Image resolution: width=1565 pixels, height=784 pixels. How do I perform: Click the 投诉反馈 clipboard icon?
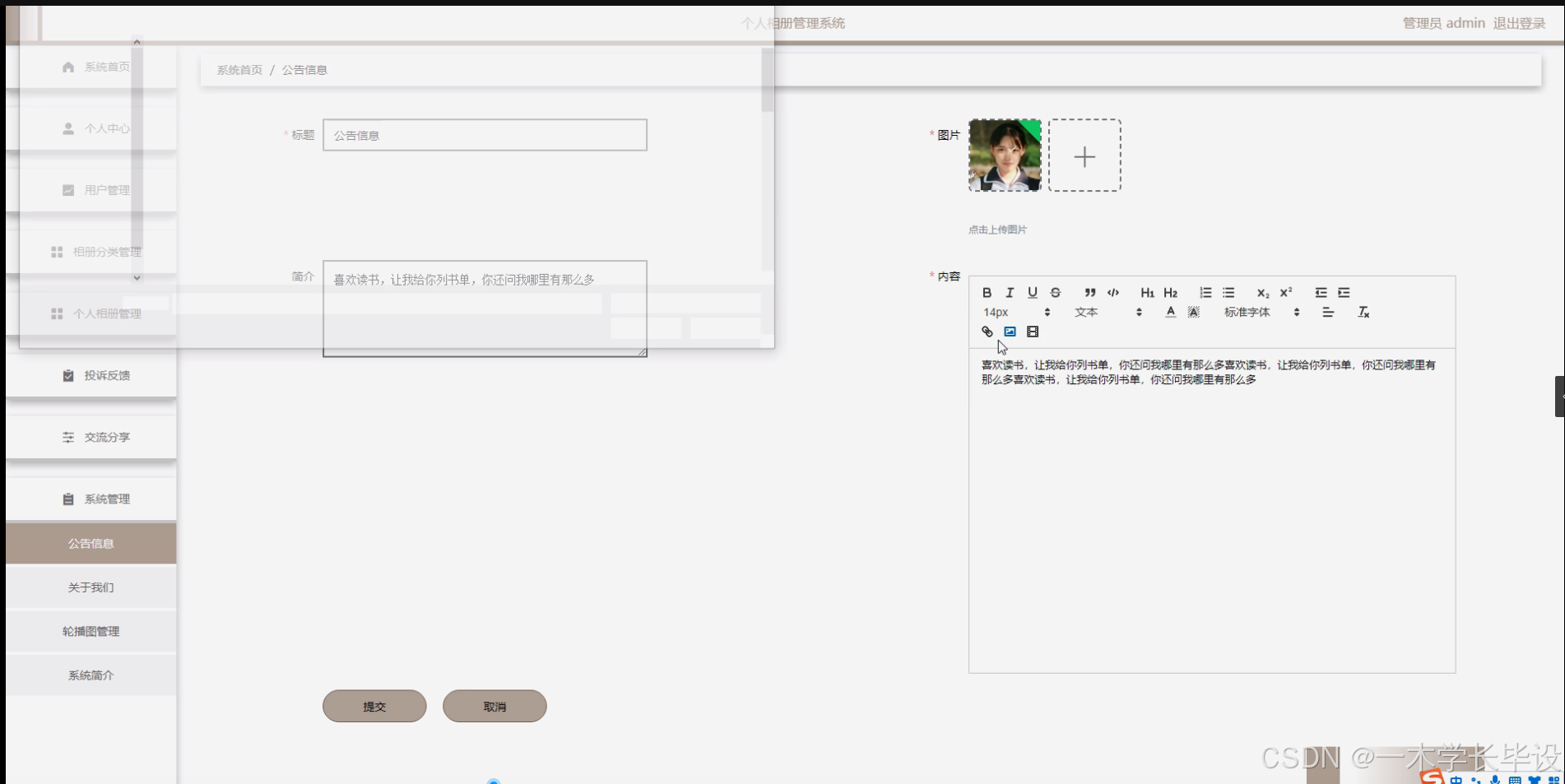pos(68,375)
